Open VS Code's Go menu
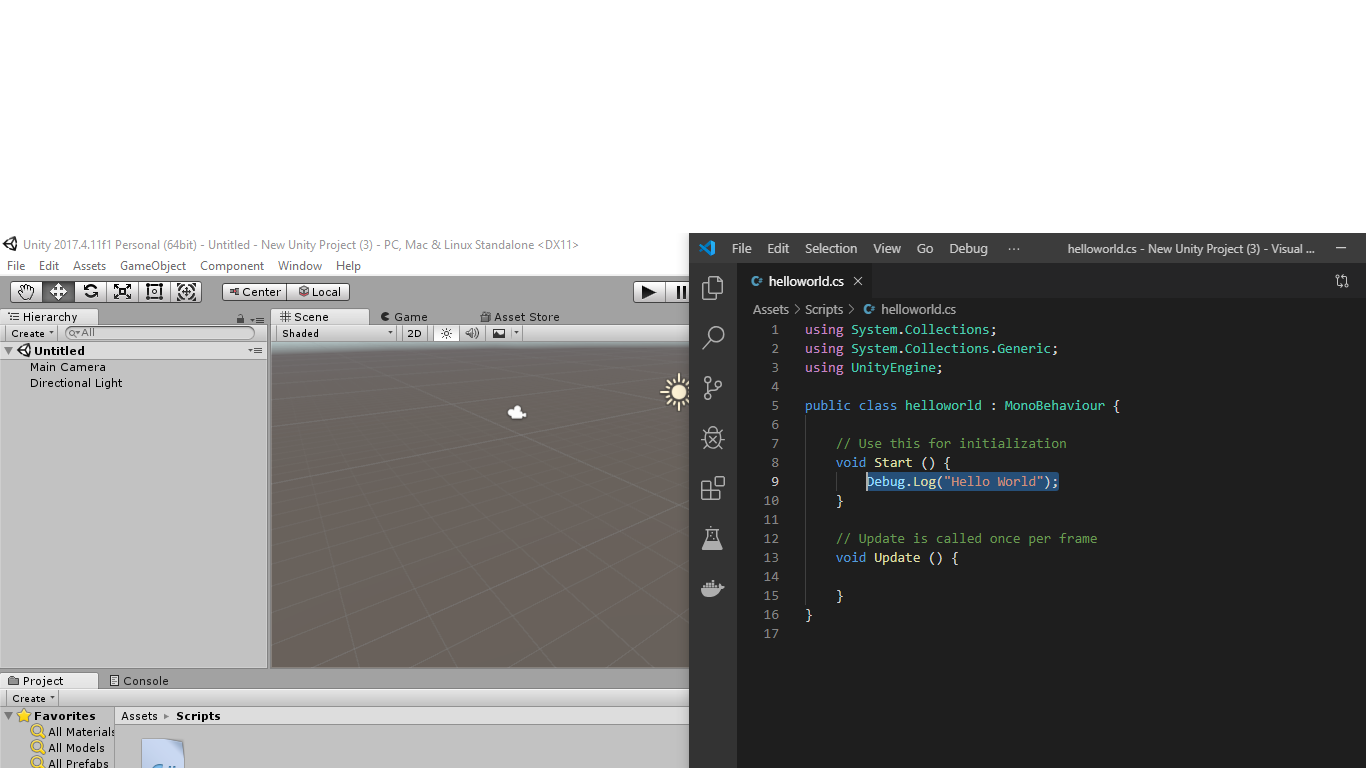The image size is (1366, 768). tap(925, 249)
